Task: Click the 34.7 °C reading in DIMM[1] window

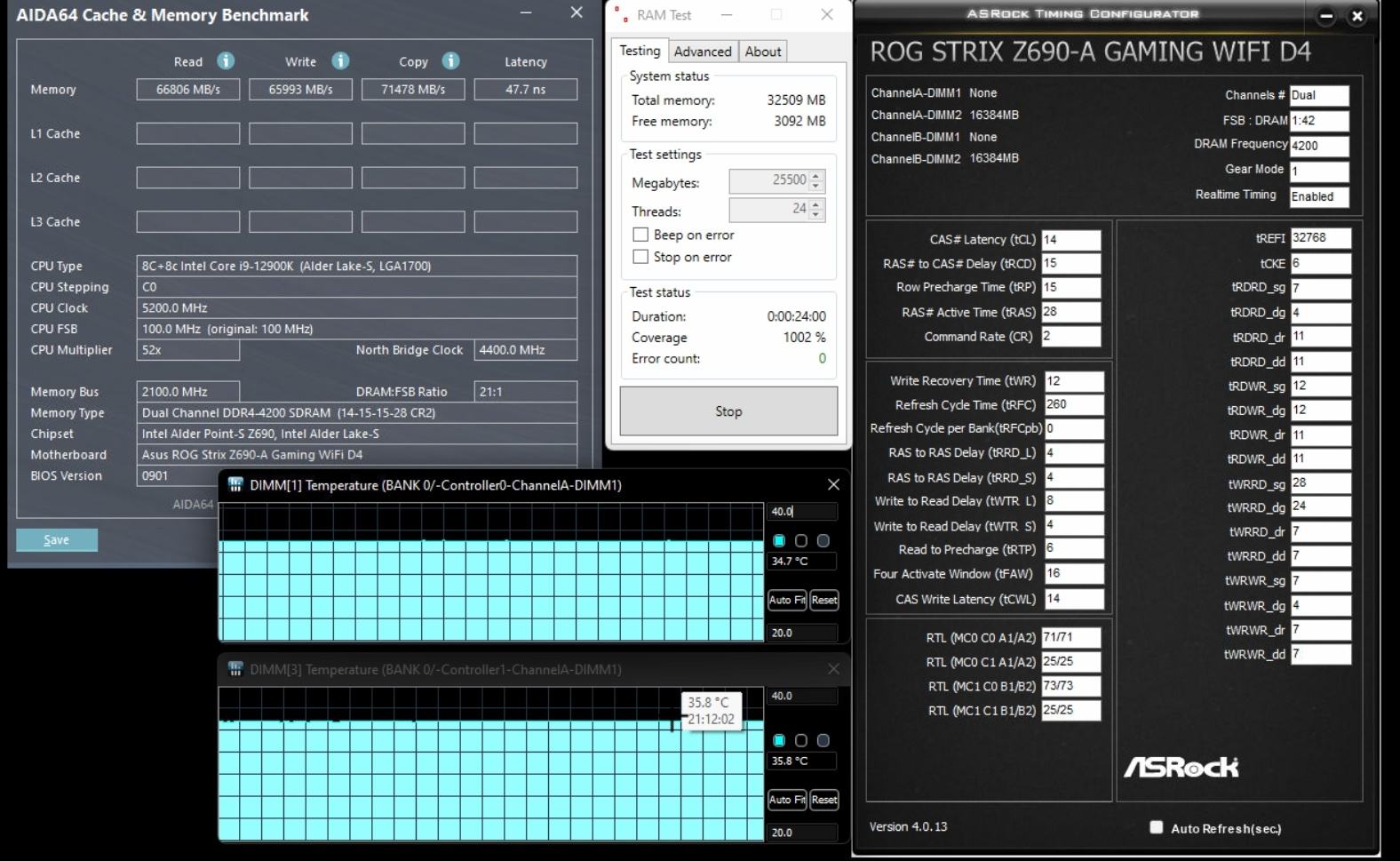Action: click(802, 561)
